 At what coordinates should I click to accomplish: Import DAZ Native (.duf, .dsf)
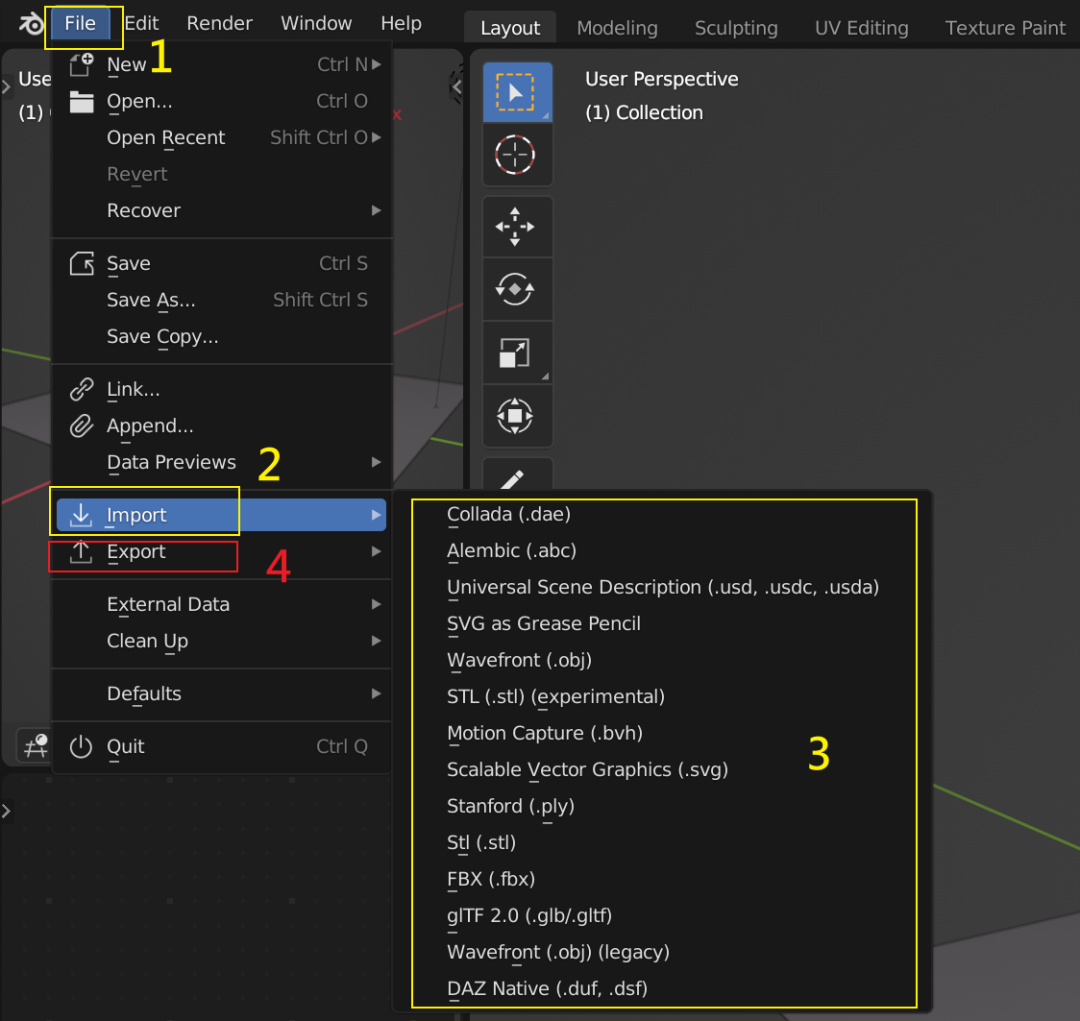[x=665, y=989]
